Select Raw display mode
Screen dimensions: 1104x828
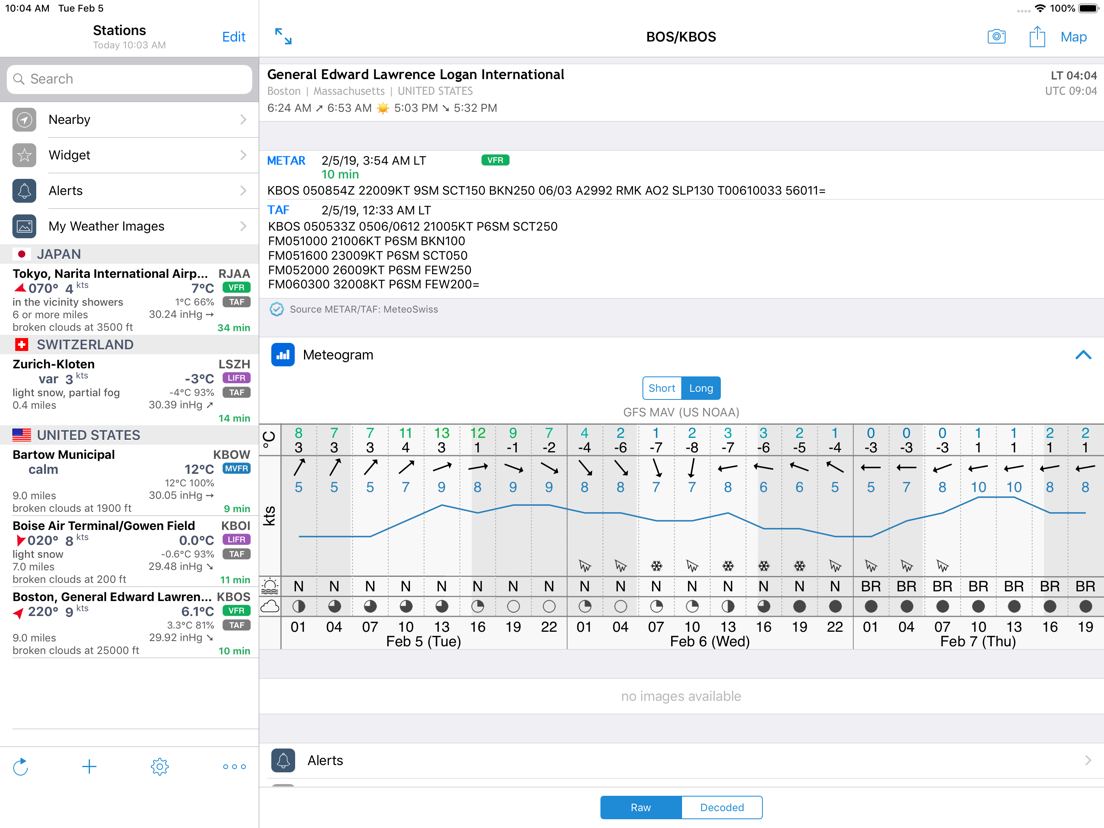[641, 808]
